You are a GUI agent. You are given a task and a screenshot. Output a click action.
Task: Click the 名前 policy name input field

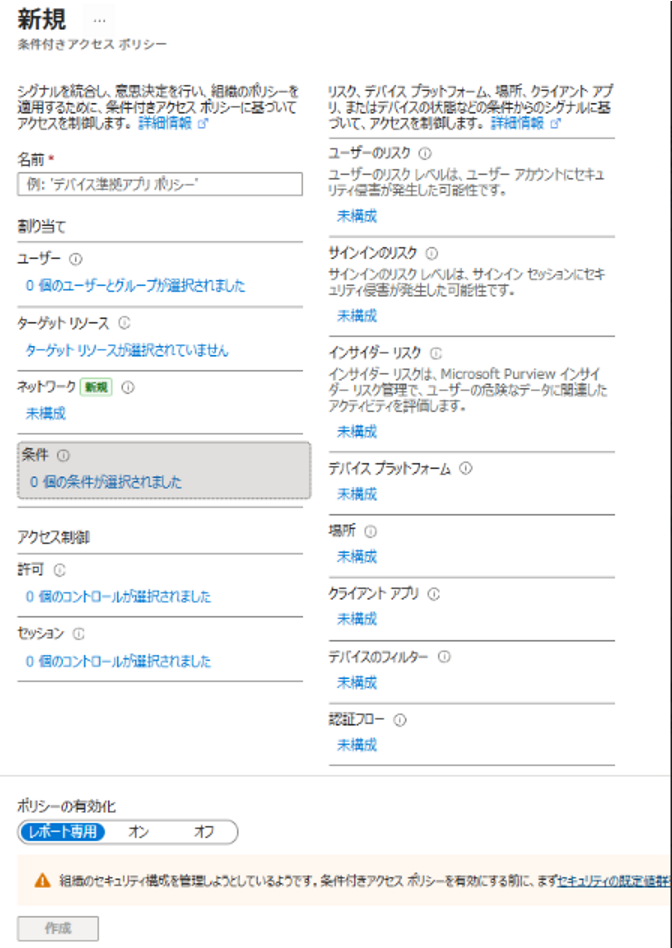[160, 184]
